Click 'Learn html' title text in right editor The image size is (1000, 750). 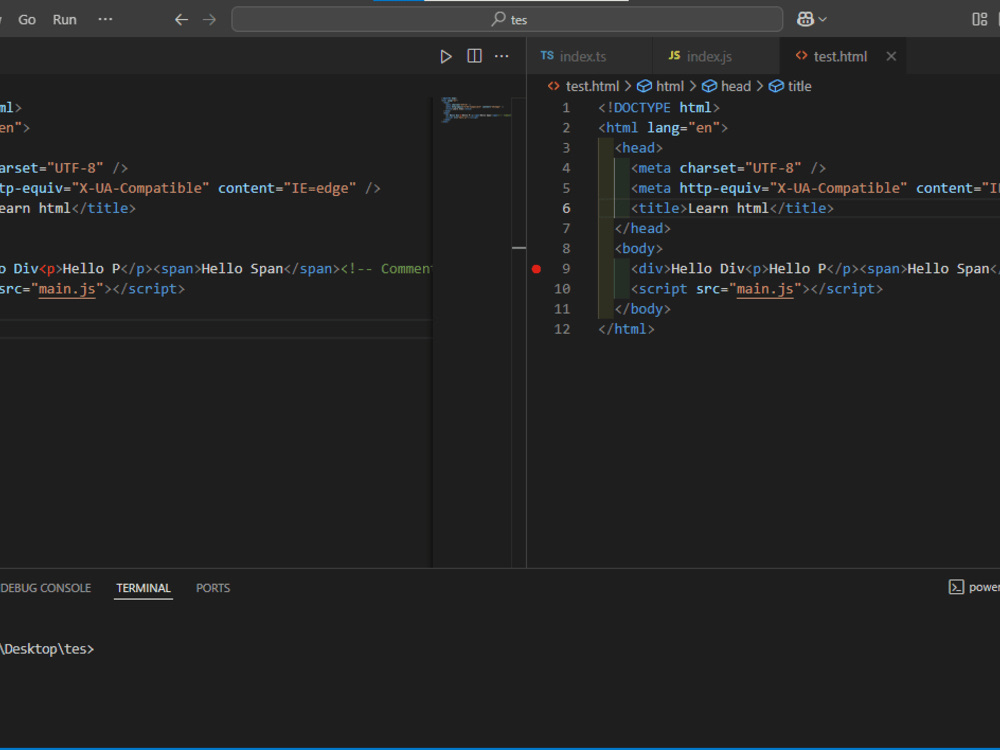[x=728, y=209]
